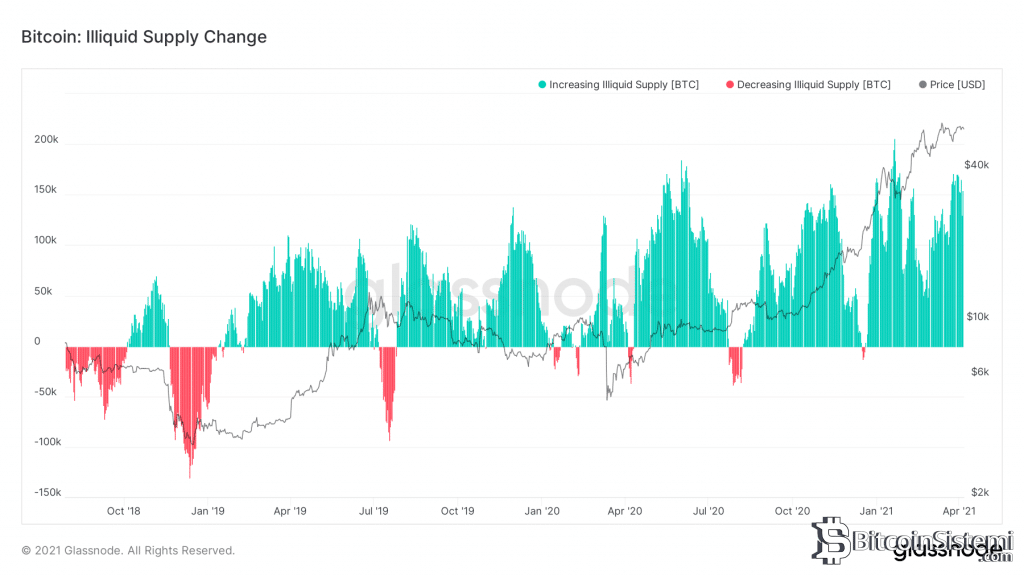Select the Oct '18 x-axis label
Image resolution: width=1024 pixels, height=576 pixels.
tap(123, 511)
